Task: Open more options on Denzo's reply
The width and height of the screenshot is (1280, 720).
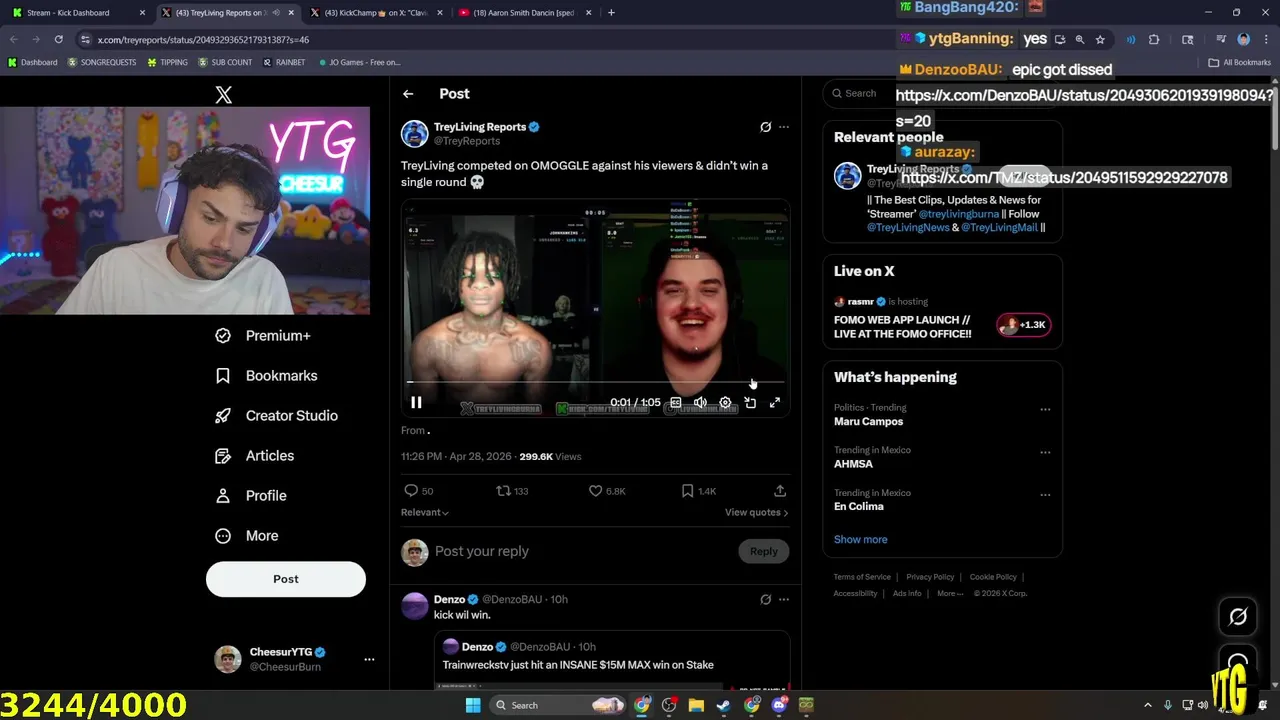Action: pos(784,600)
